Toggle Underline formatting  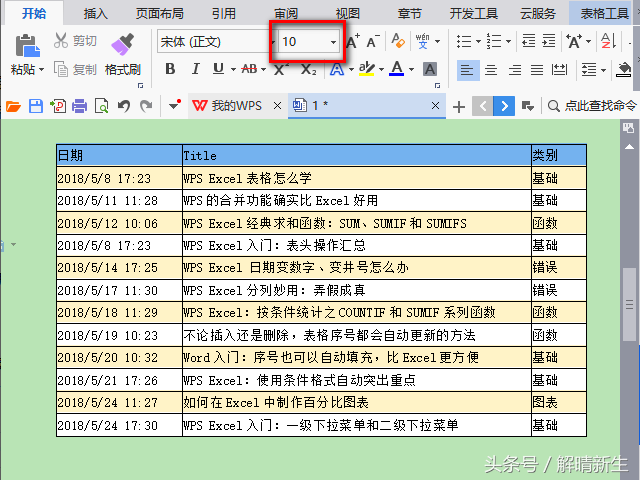[218, 69]
